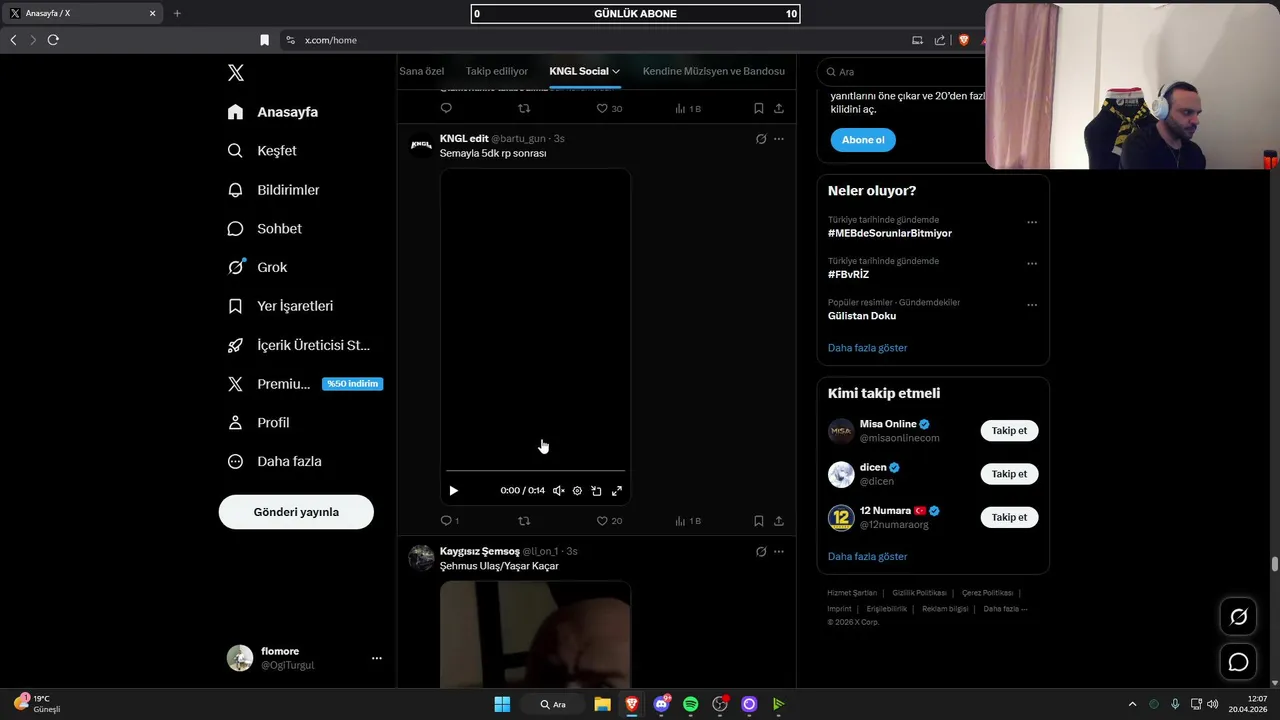The height and width of the screenshot is (720, 1280).
Task: Open Profil page
Action: (258, 423)
